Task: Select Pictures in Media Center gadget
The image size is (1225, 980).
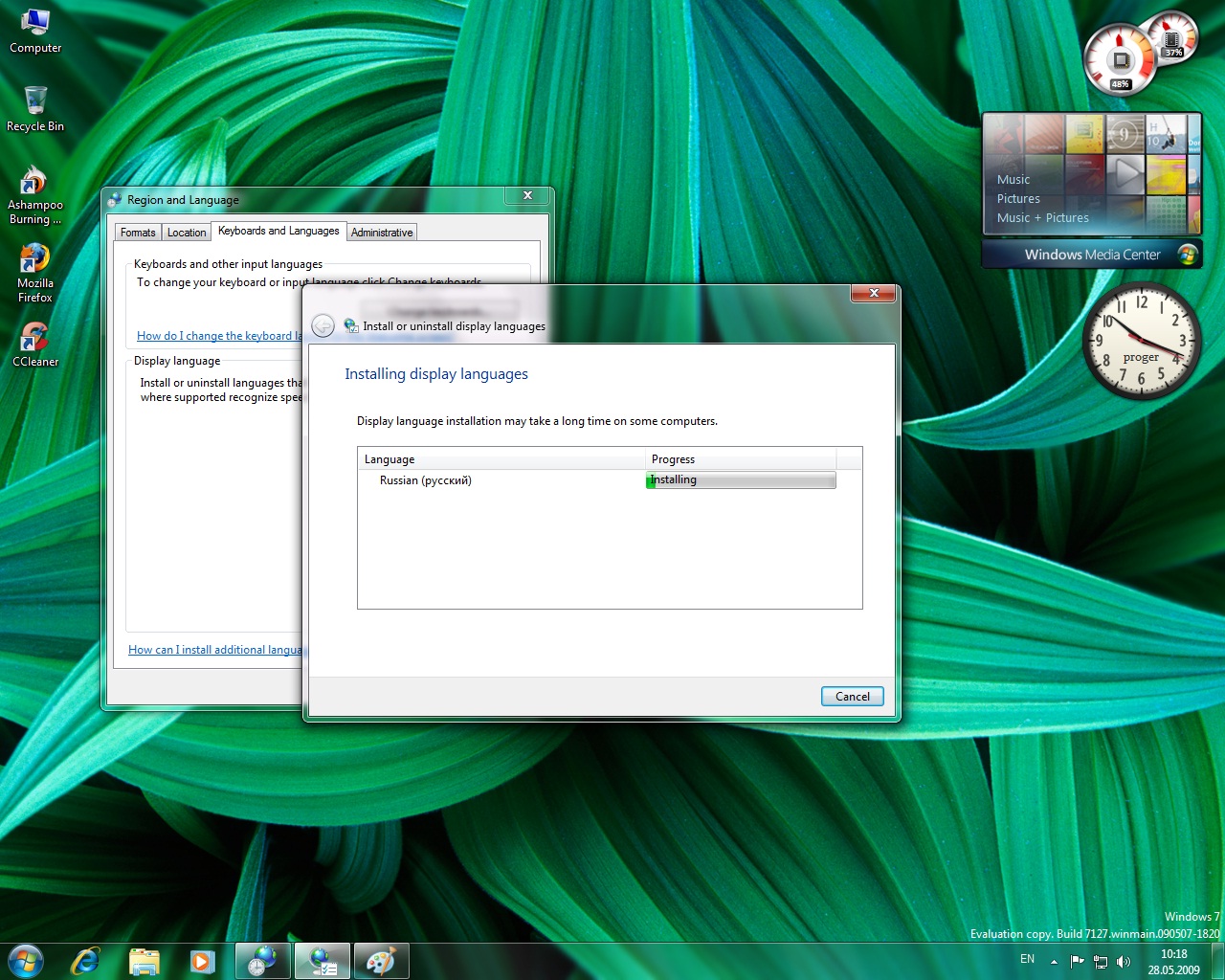Action: (x=1018, y=198)
